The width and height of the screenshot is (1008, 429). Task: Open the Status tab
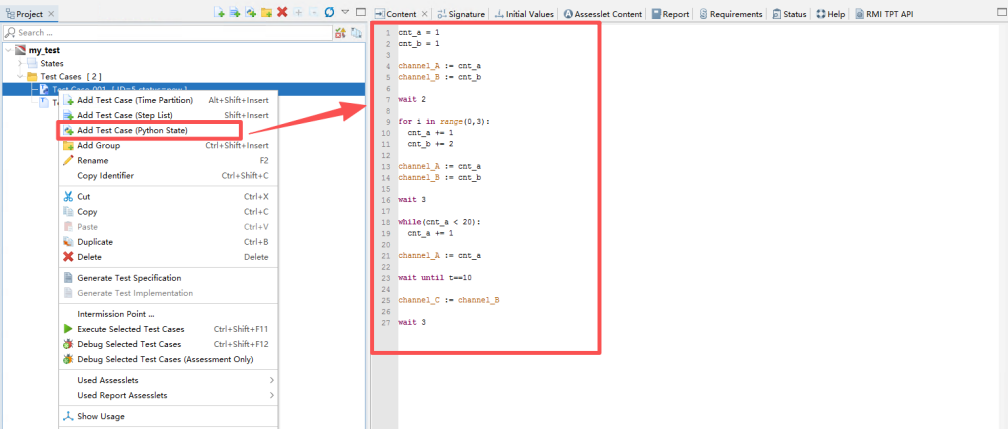789,14
